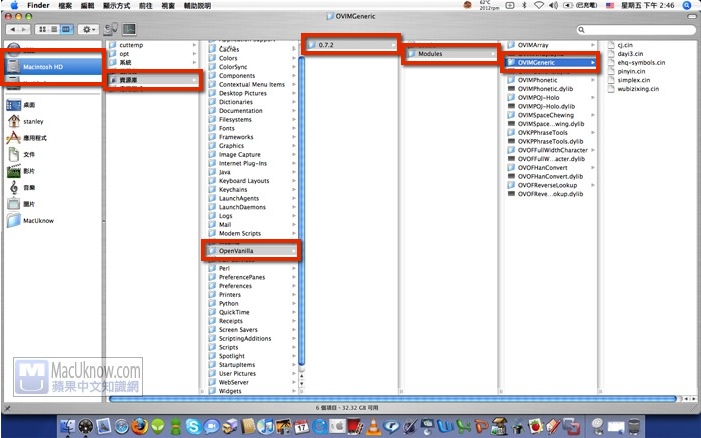Screen dimensions: 701x438
Task: Expand the Keyboard Layouts folder arrow
Action: click(294, 181)
